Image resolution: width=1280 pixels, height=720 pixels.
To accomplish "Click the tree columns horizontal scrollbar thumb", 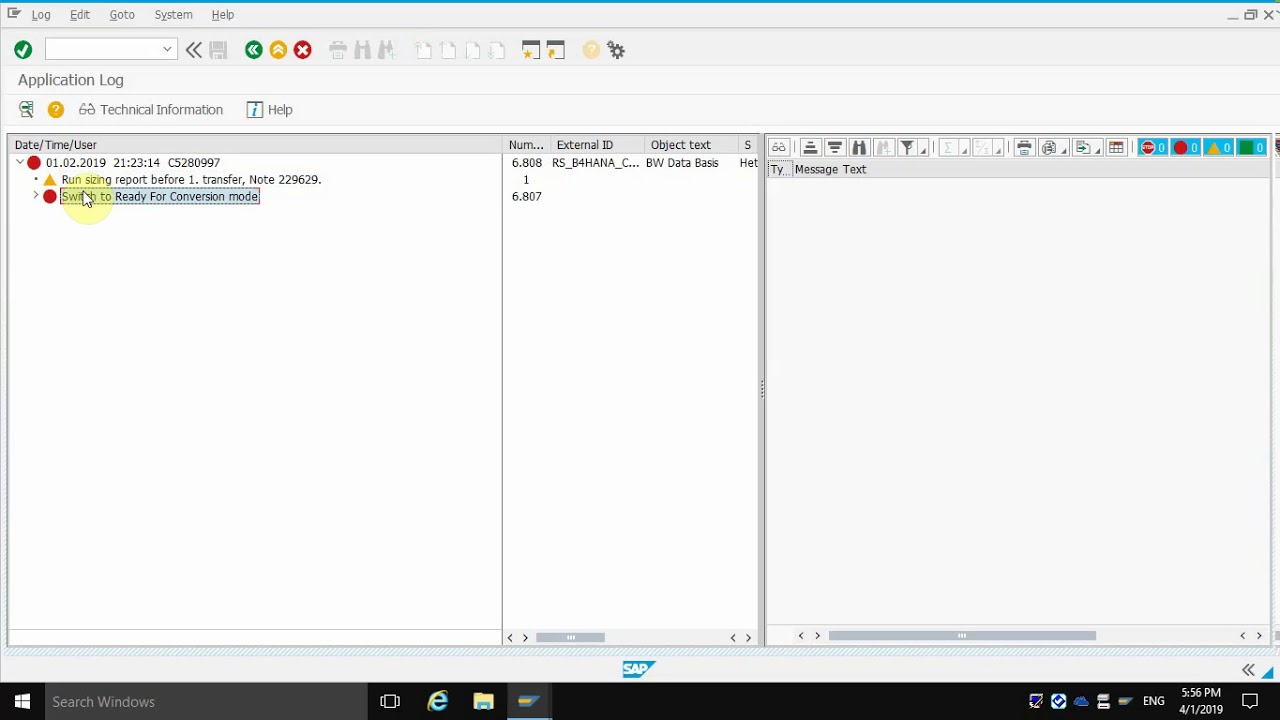I will pyautogui.click(x=571, y=637).
